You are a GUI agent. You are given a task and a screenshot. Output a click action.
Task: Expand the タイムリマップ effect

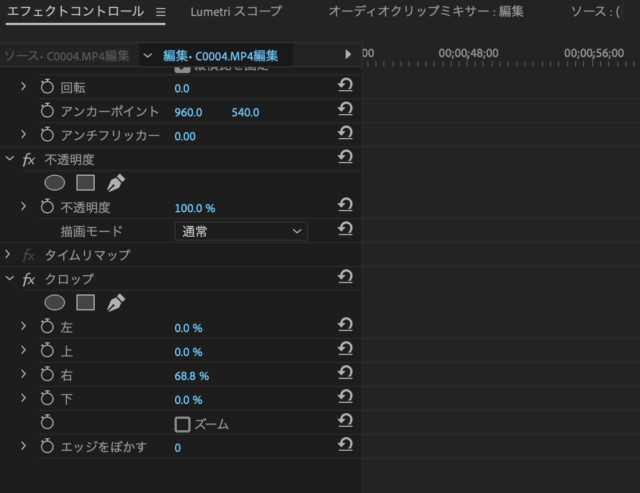pos(8,255)
